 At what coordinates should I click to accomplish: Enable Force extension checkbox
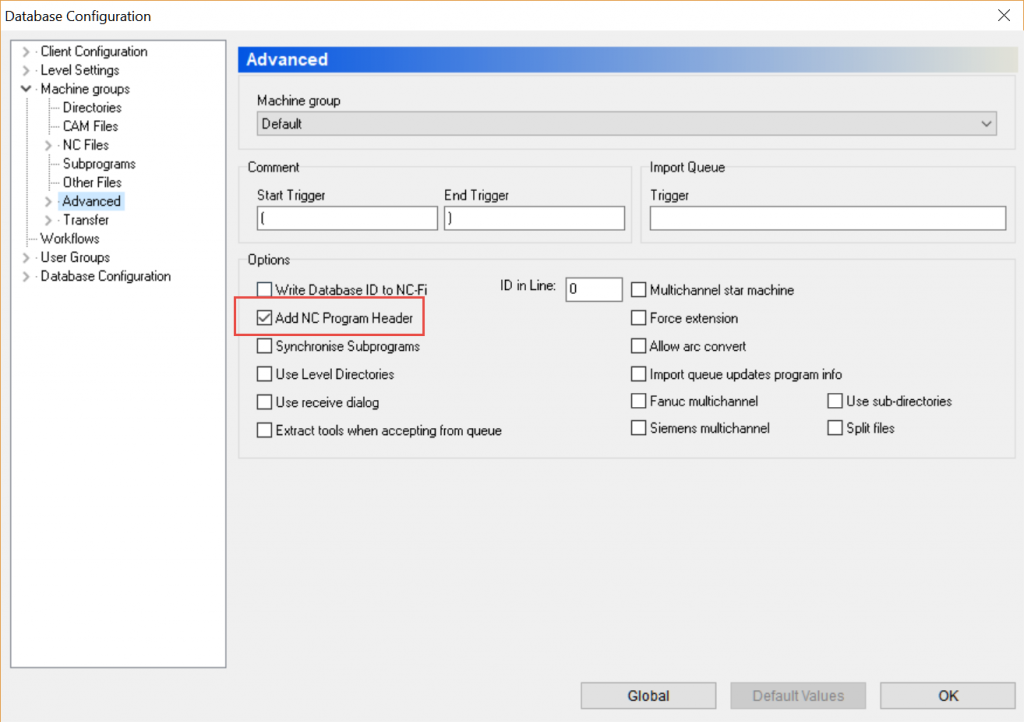pos(639,318)
